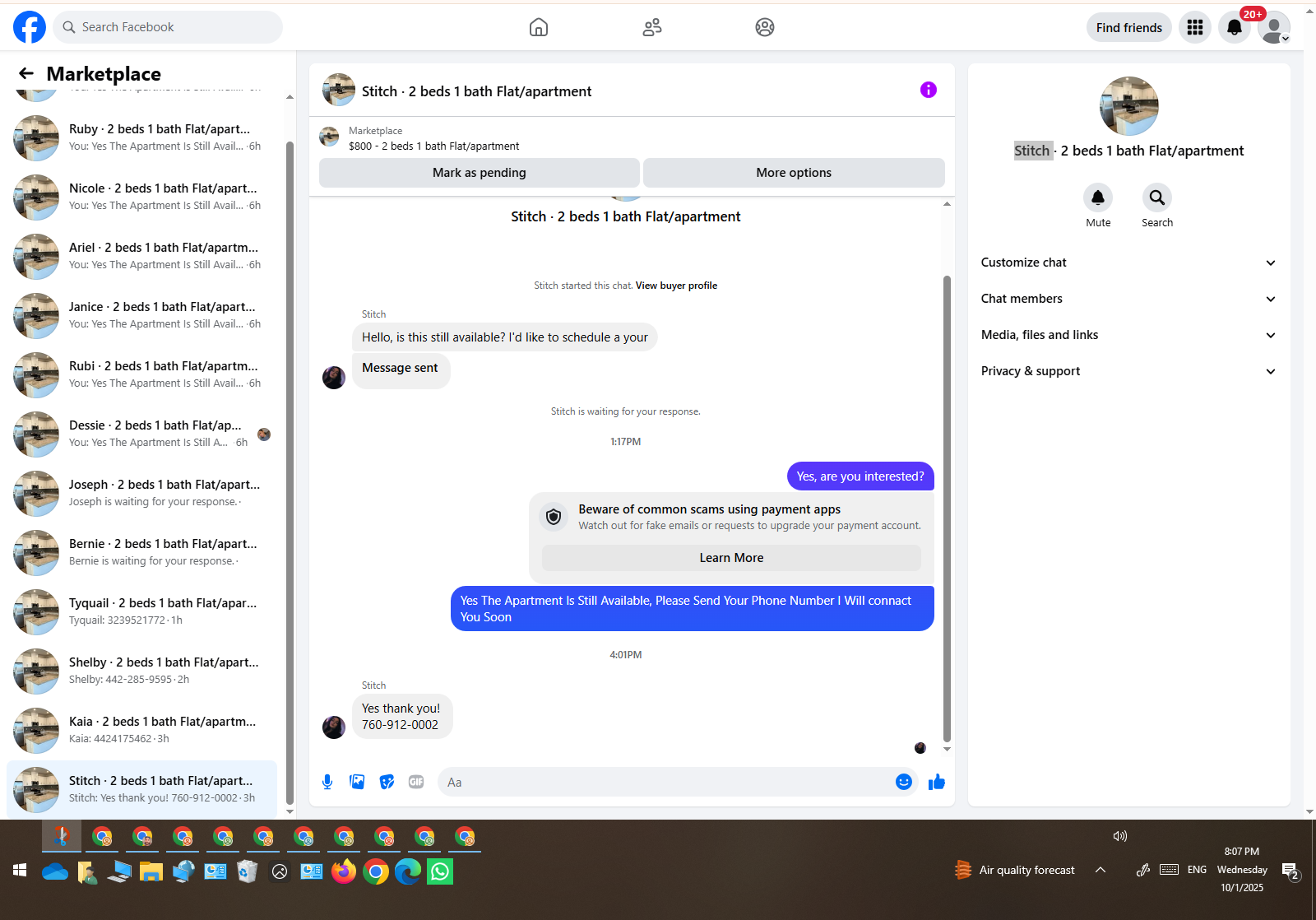This screenshot has width=1316, height=920.
Task: Open the Tyquail conversation
Action: (x=141, y=611)
